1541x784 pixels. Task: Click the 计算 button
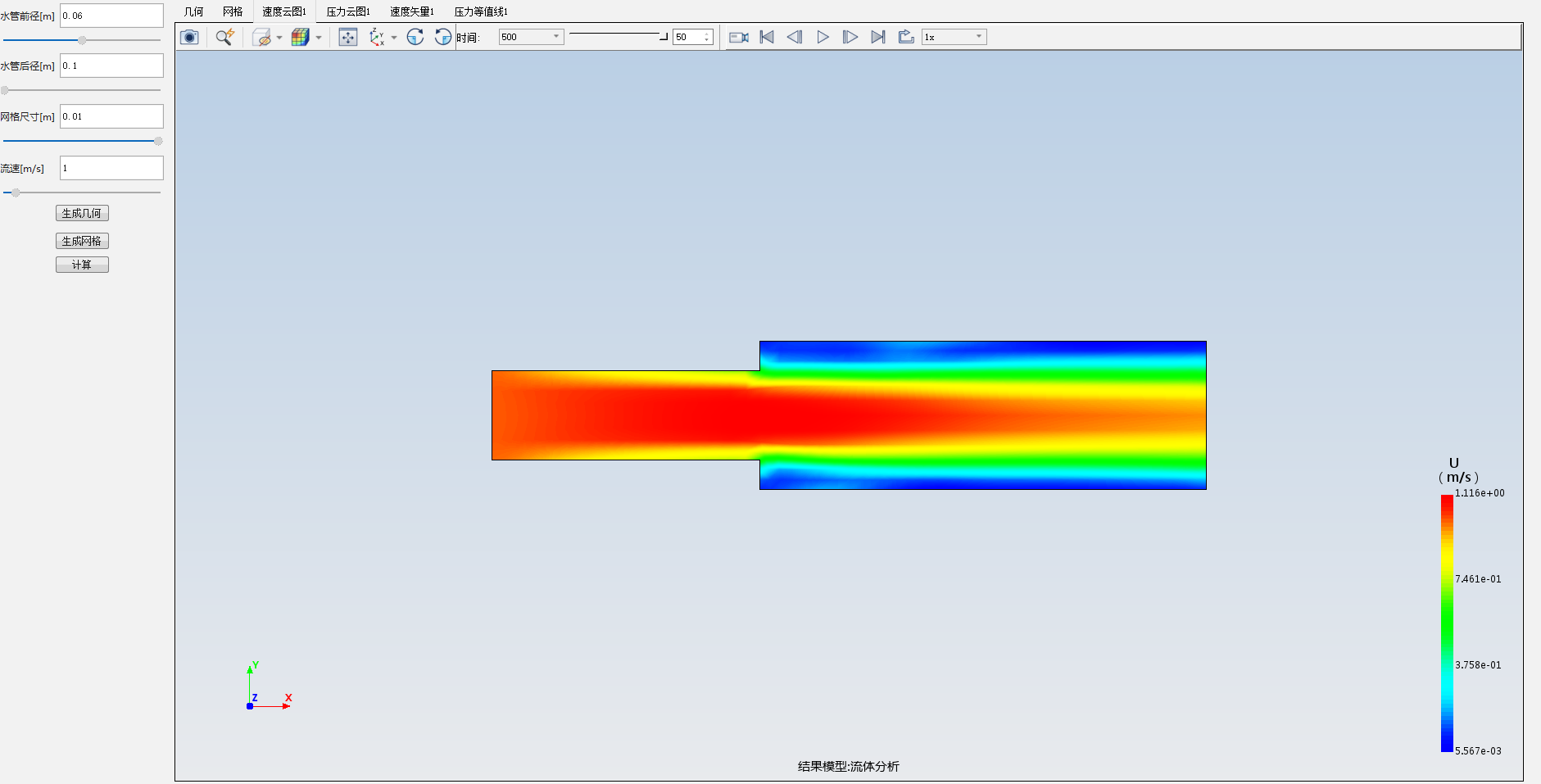[x=82, y=265]
